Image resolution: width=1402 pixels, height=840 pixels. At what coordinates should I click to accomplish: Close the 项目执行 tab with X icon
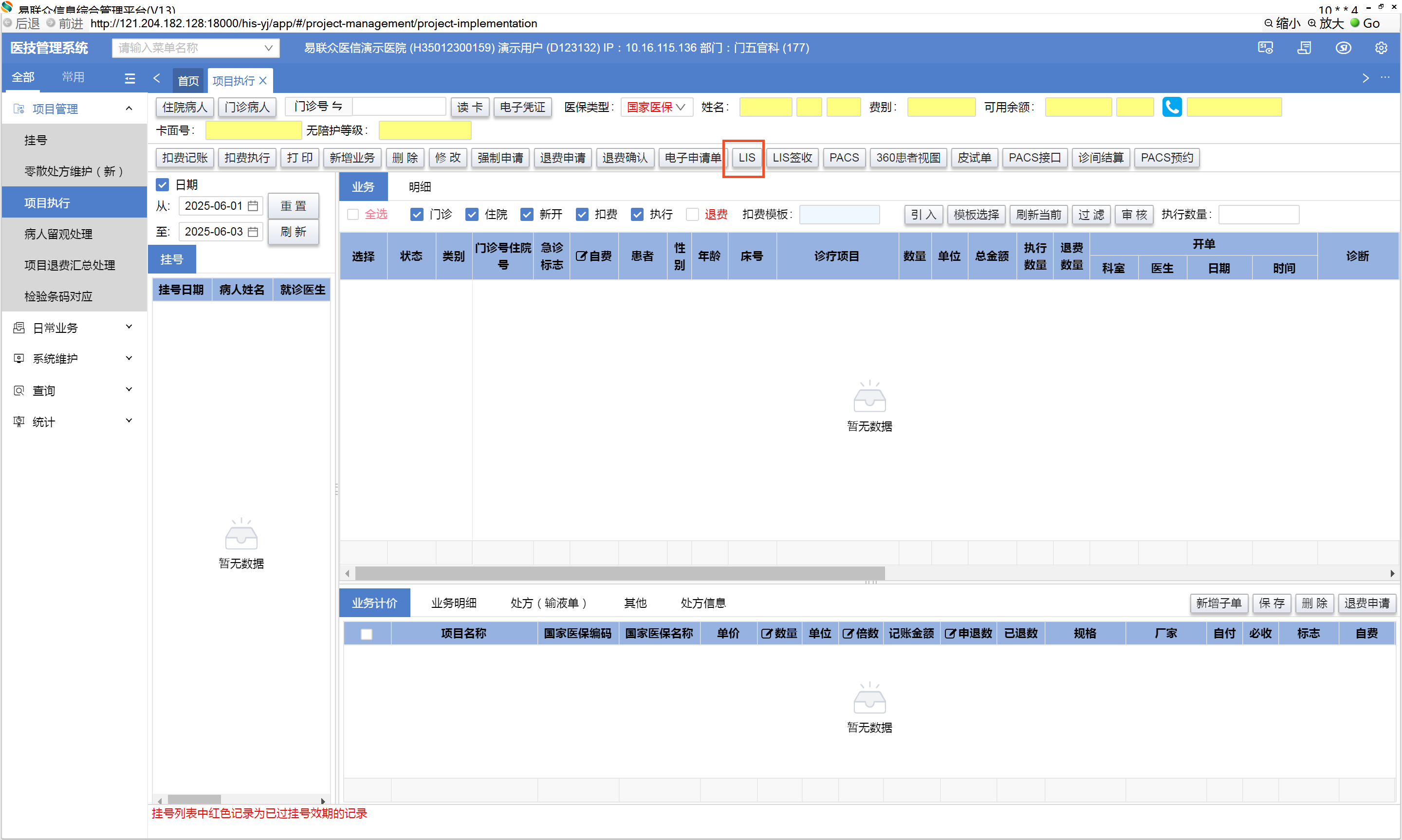point(262,81)
